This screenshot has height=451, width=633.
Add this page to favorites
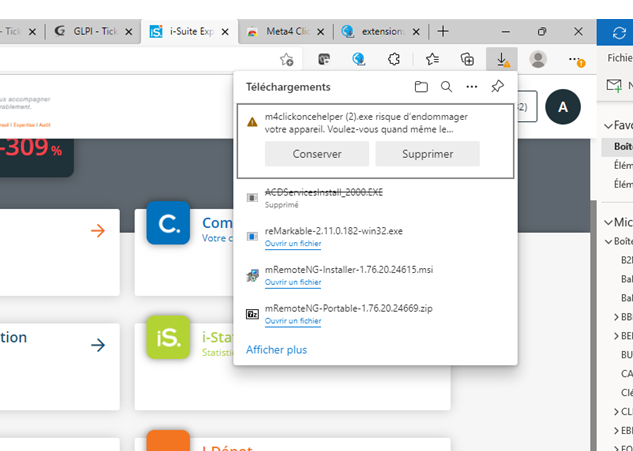click(x=287, y=60)
